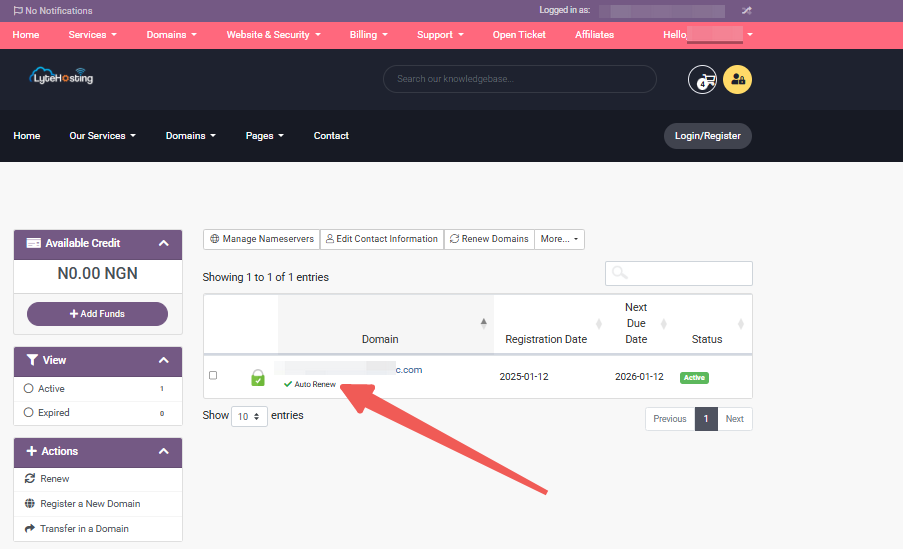Open the entries-per-page 10 selector
Image resolution: width=903 pixels, height=549 pixels.
pyautogui.click(x=249, y=416)
